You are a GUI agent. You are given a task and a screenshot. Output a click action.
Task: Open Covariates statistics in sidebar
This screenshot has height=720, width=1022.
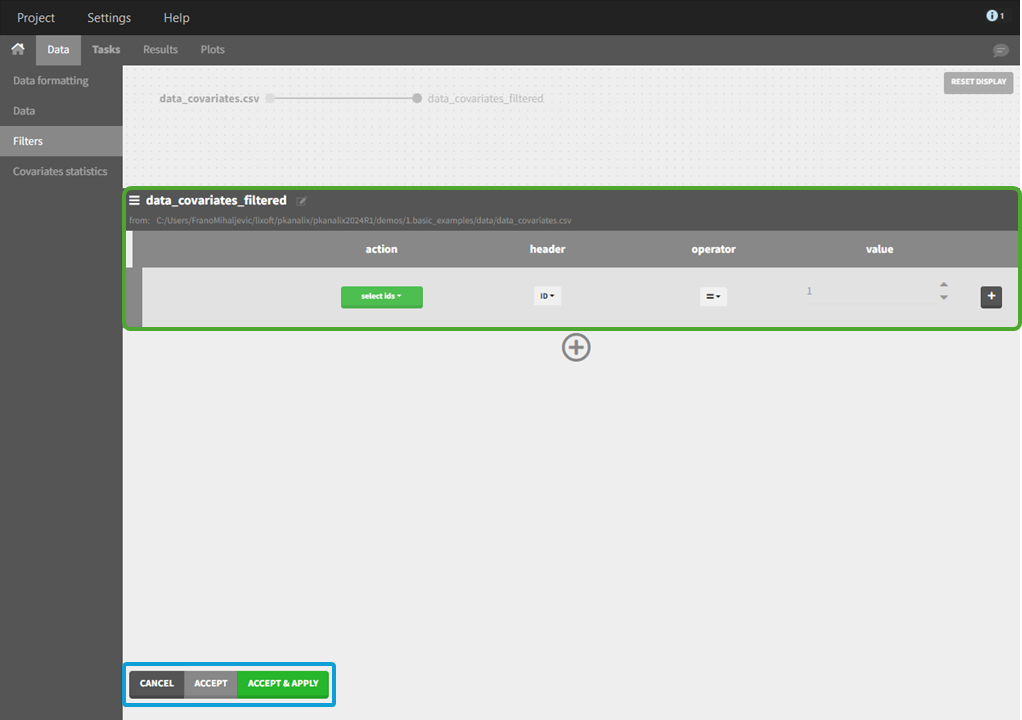60,171
